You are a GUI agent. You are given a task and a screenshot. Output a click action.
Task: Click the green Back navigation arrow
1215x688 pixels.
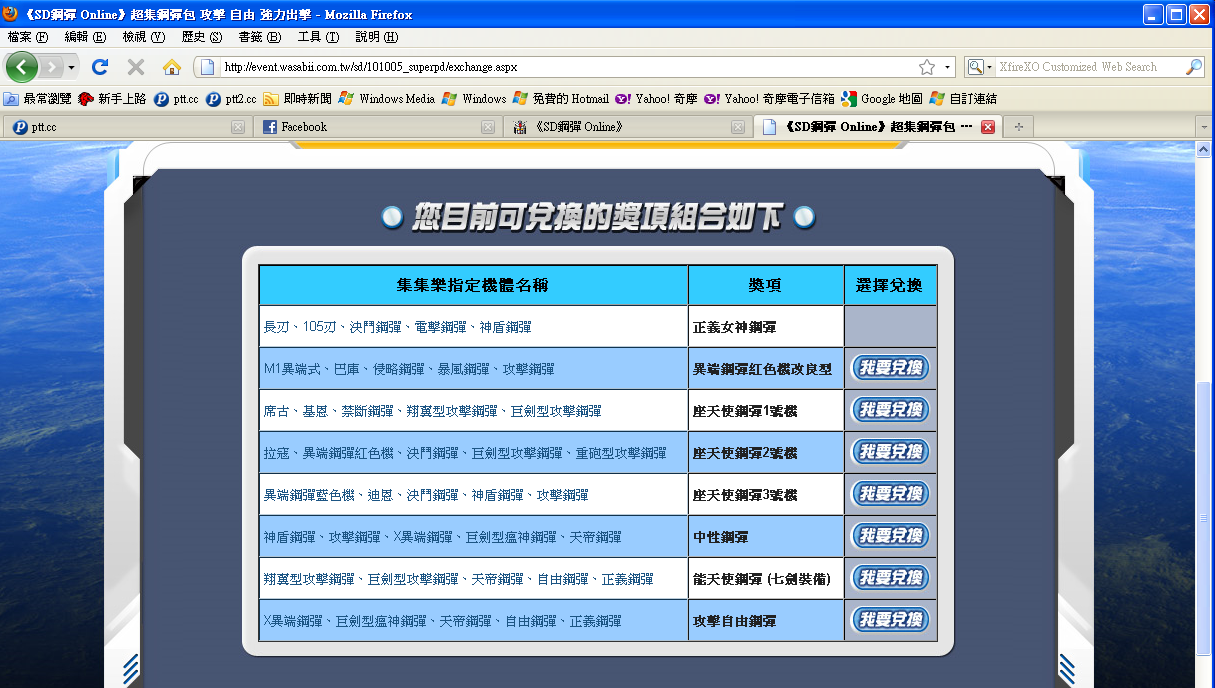[22, 67]
